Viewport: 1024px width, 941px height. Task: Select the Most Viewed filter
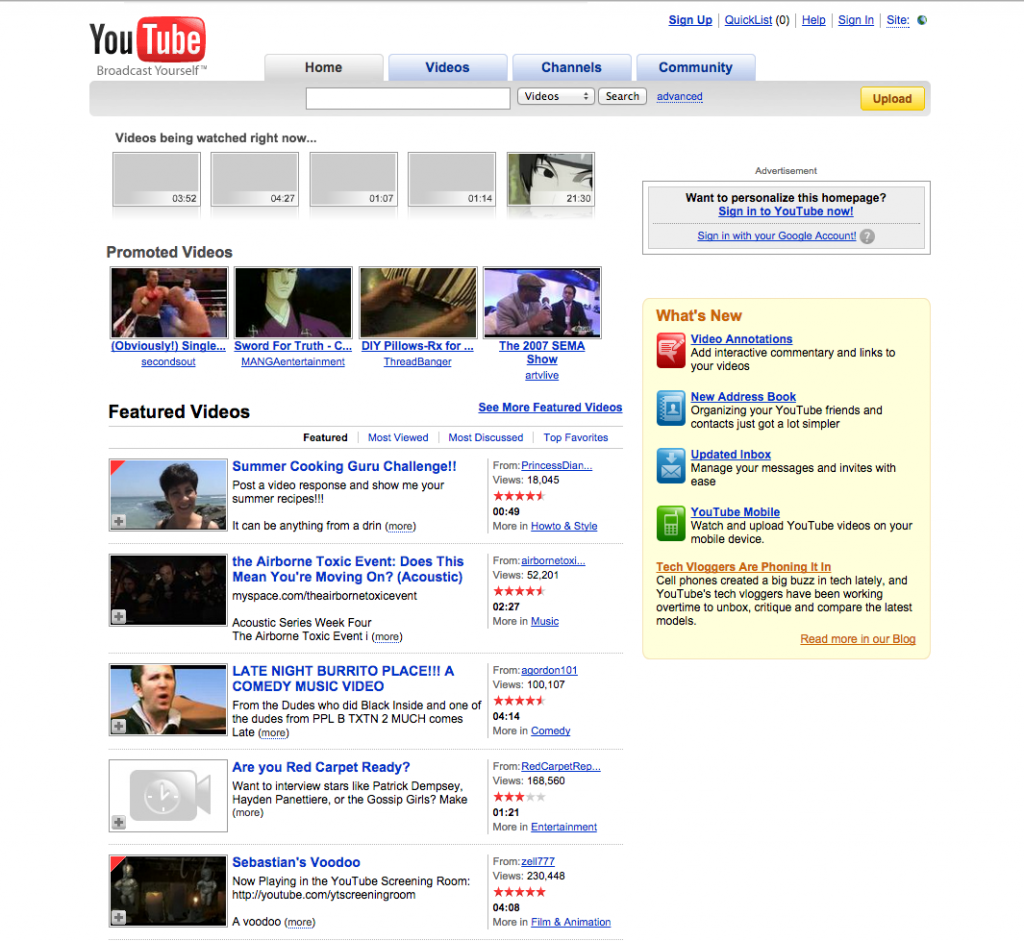(x=398, y=438)
